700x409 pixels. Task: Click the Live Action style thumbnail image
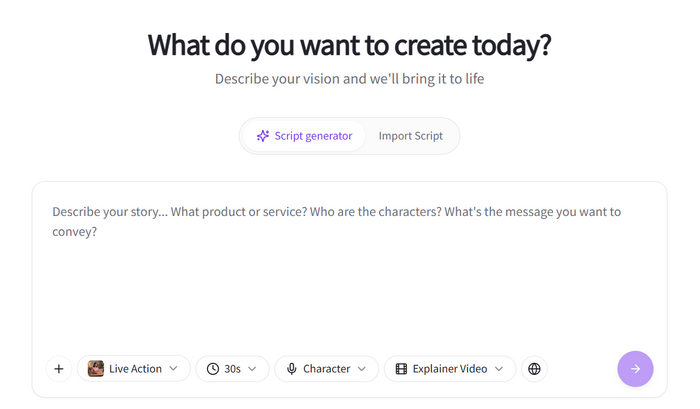[96, 369]
